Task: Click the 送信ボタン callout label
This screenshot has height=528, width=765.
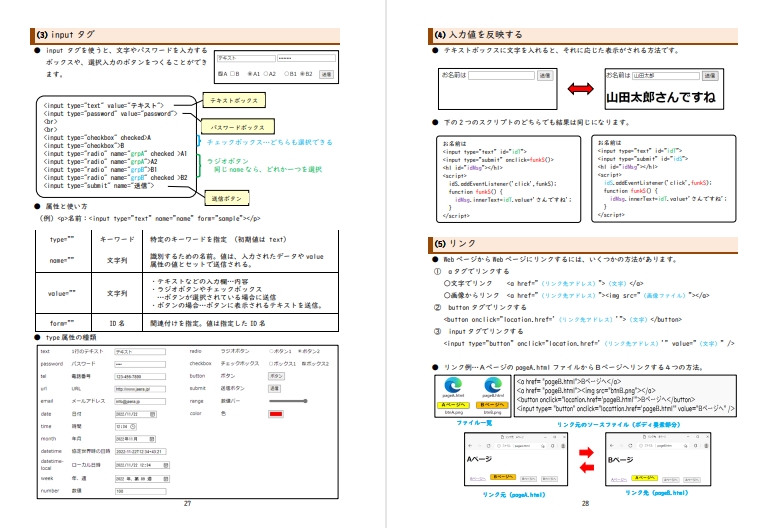Action: (226, 198)
